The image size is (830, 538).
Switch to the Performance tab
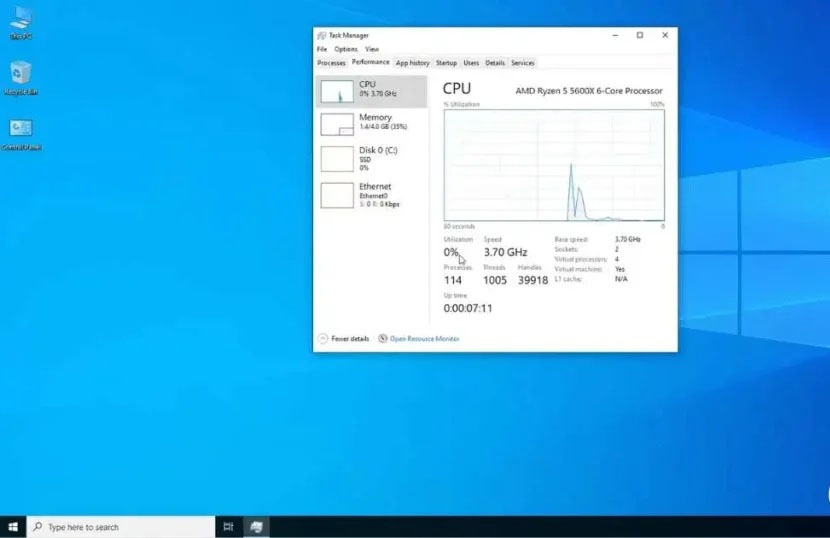pyautogui.click(x=371, y=62)
